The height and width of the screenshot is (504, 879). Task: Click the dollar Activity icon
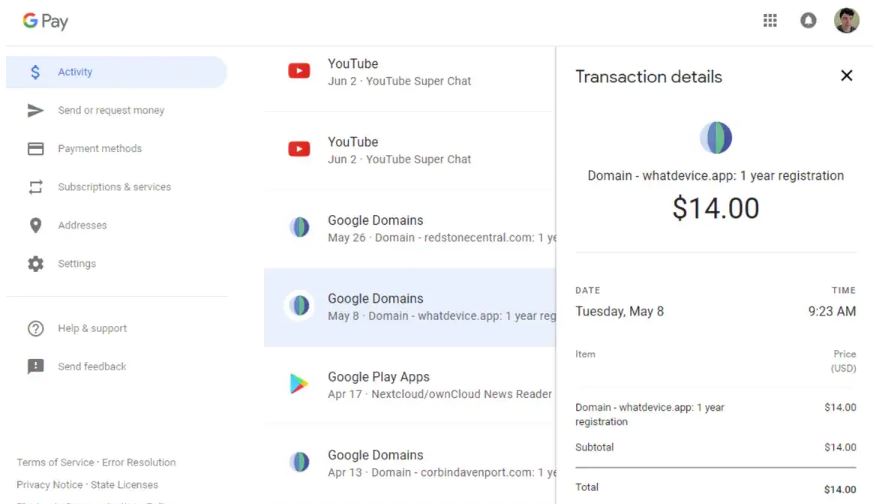(x=35, y=72)
